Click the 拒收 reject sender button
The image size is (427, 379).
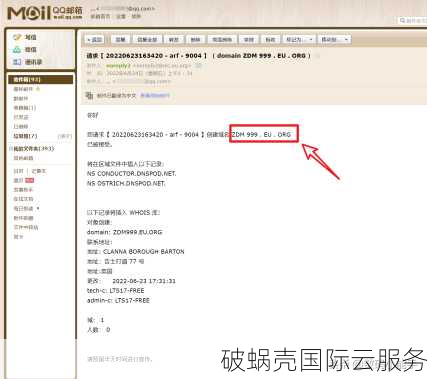pos(270,40)
